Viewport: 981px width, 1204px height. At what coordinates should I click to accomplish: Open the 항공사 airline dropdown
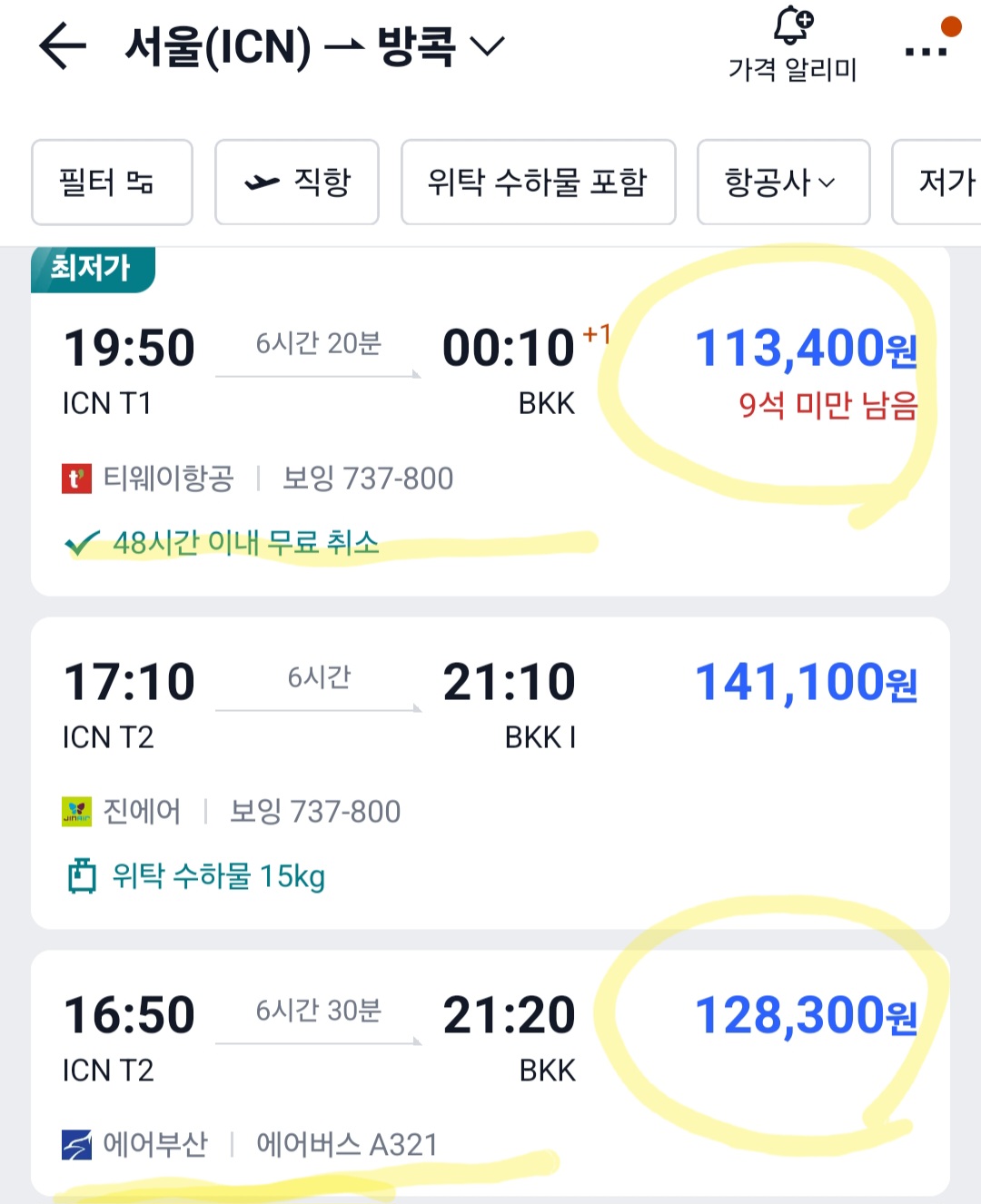pos(782,182)
